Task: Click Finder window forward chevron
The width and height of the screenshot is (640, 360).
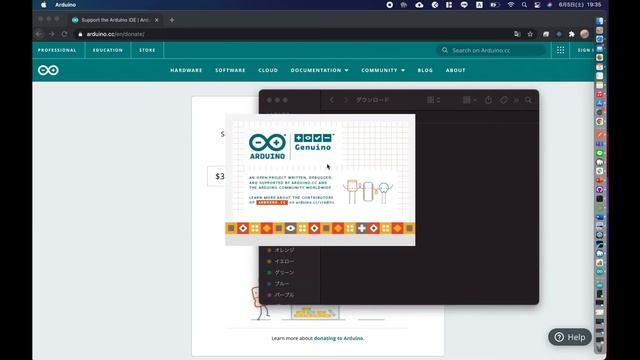Action: click(345, 100)
